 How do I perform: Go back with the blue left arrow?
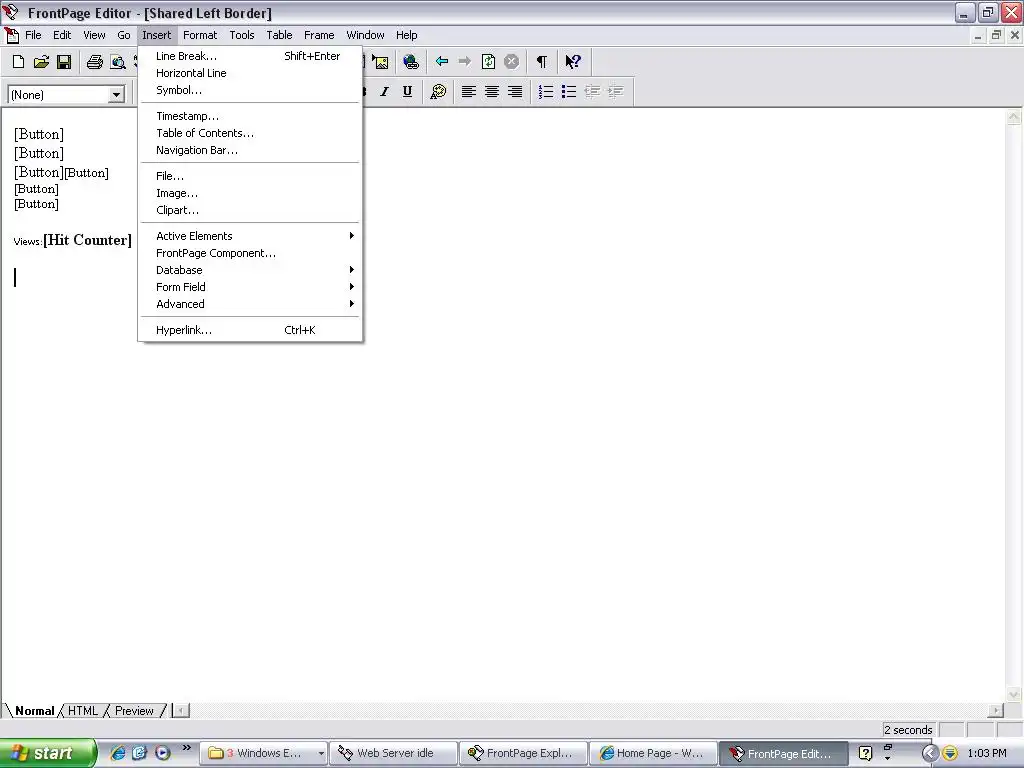441,61
